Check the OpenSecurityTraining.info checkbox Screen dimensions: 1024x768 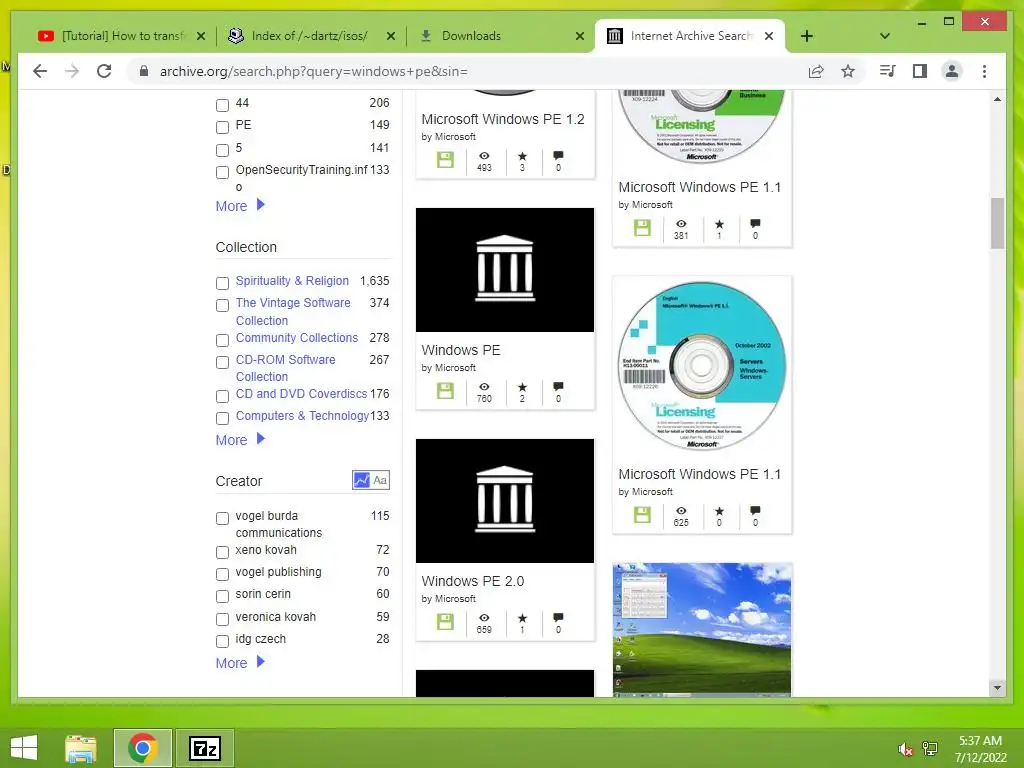pos(222,172)
